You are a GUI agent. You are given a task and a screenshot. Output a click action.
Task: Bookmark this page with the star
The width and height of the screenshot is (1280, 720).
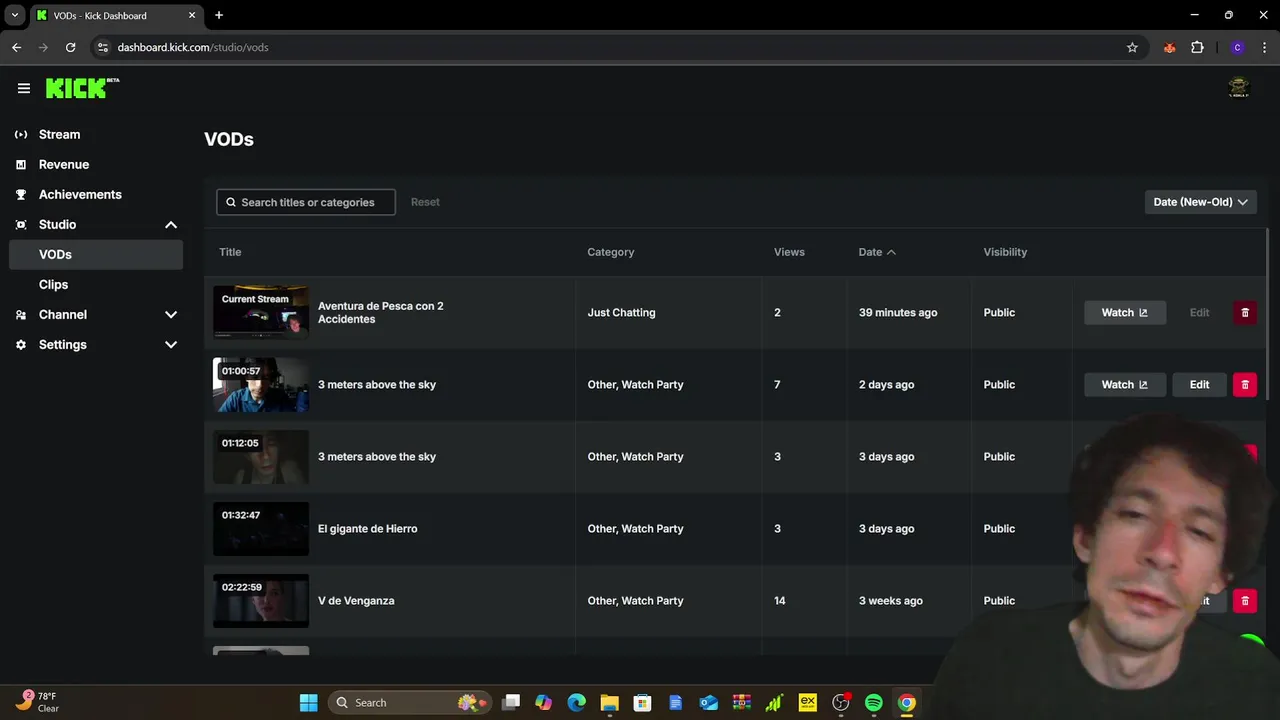tap(1132, 47)
